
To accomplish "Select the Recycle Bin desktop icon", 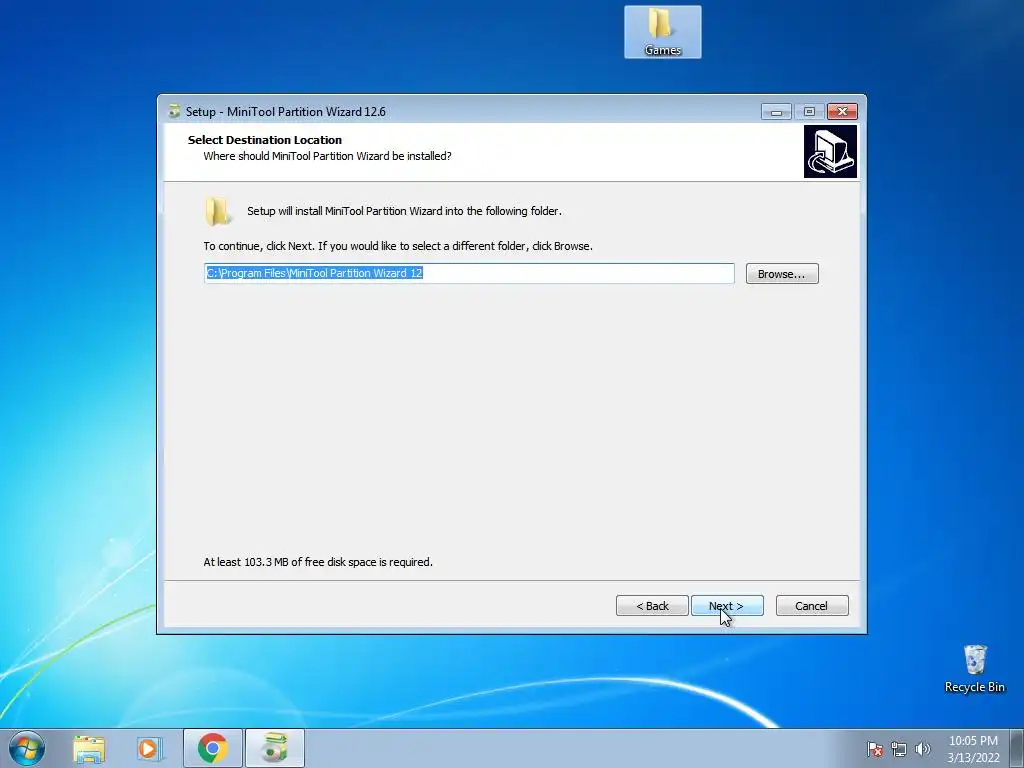I will click(x=974, y=669).
